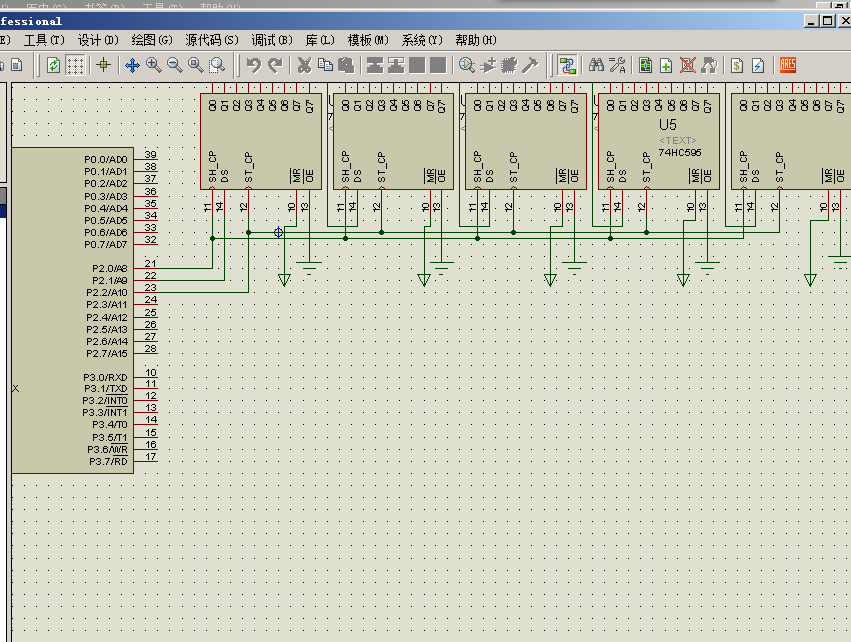This screenshot has width=851, height=642.
Task: Click the Zoom to Area icon
Action: tap(217, 66)
